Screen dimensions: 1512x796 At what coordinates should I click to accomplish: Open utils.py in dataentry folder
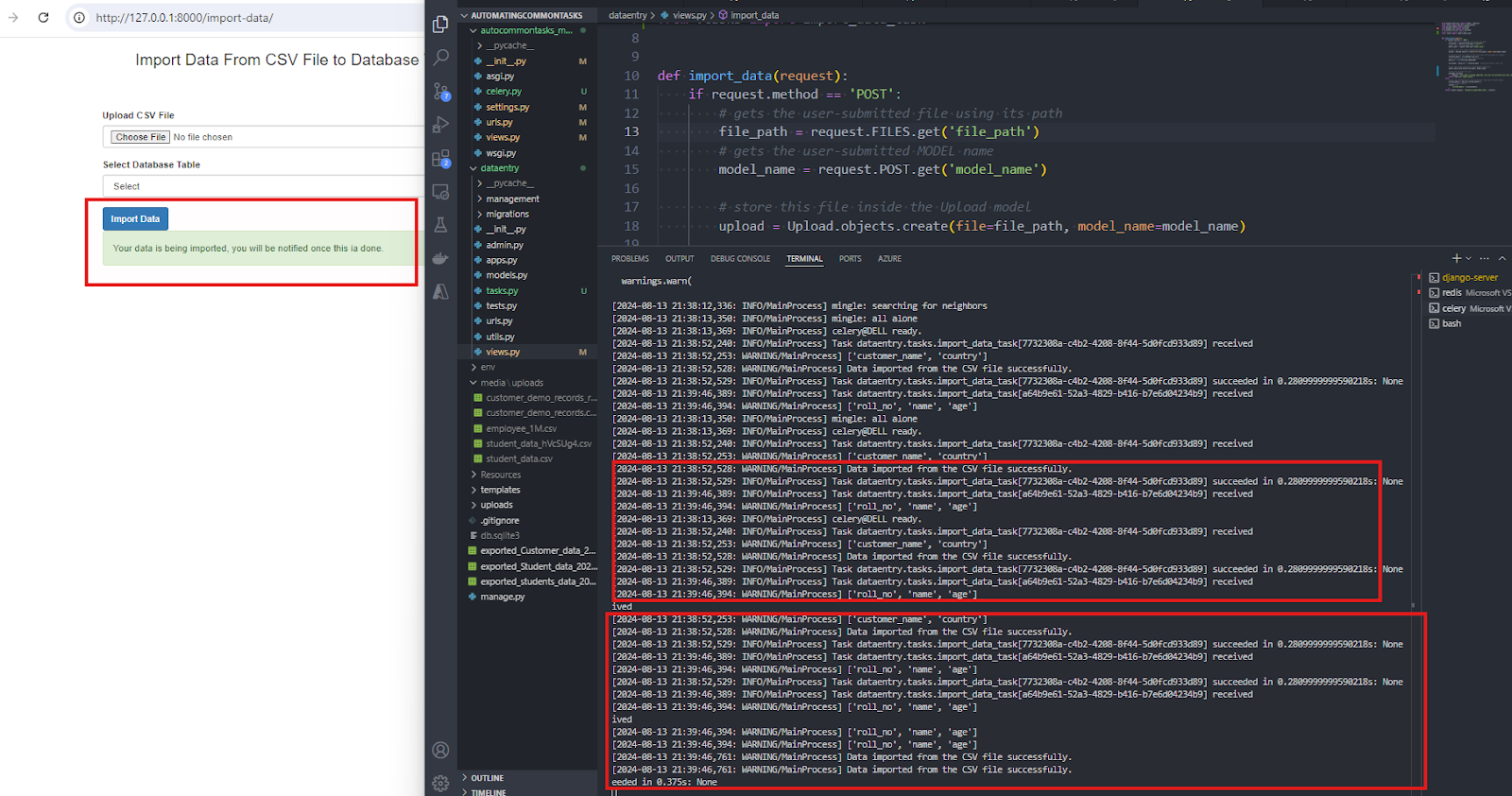click(x=500, y=337)
